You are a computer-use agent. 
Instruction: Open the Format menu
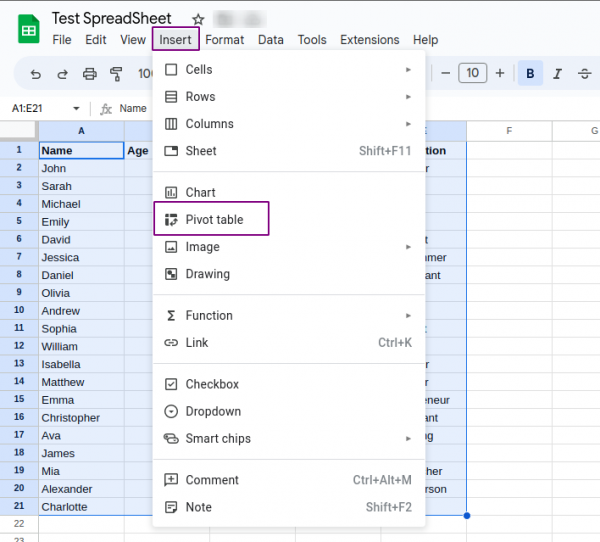(225, 40)
